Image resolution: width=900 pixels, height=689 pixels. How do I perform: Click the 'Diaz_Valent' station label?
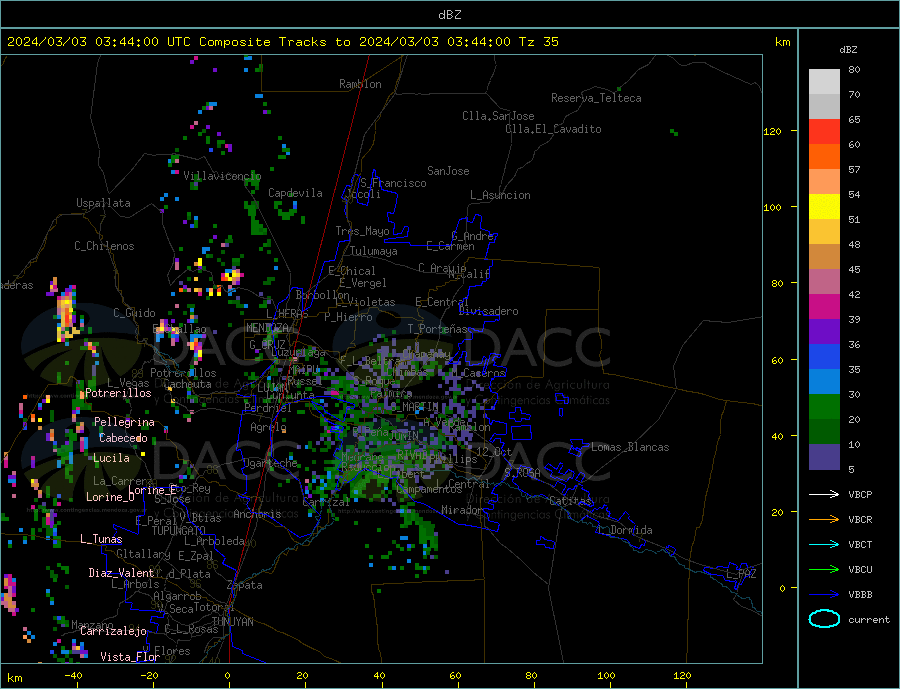[121, 573]
